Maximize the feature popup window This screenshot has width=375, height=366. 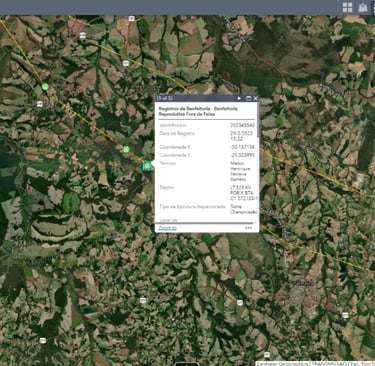(x=248, y=98)
